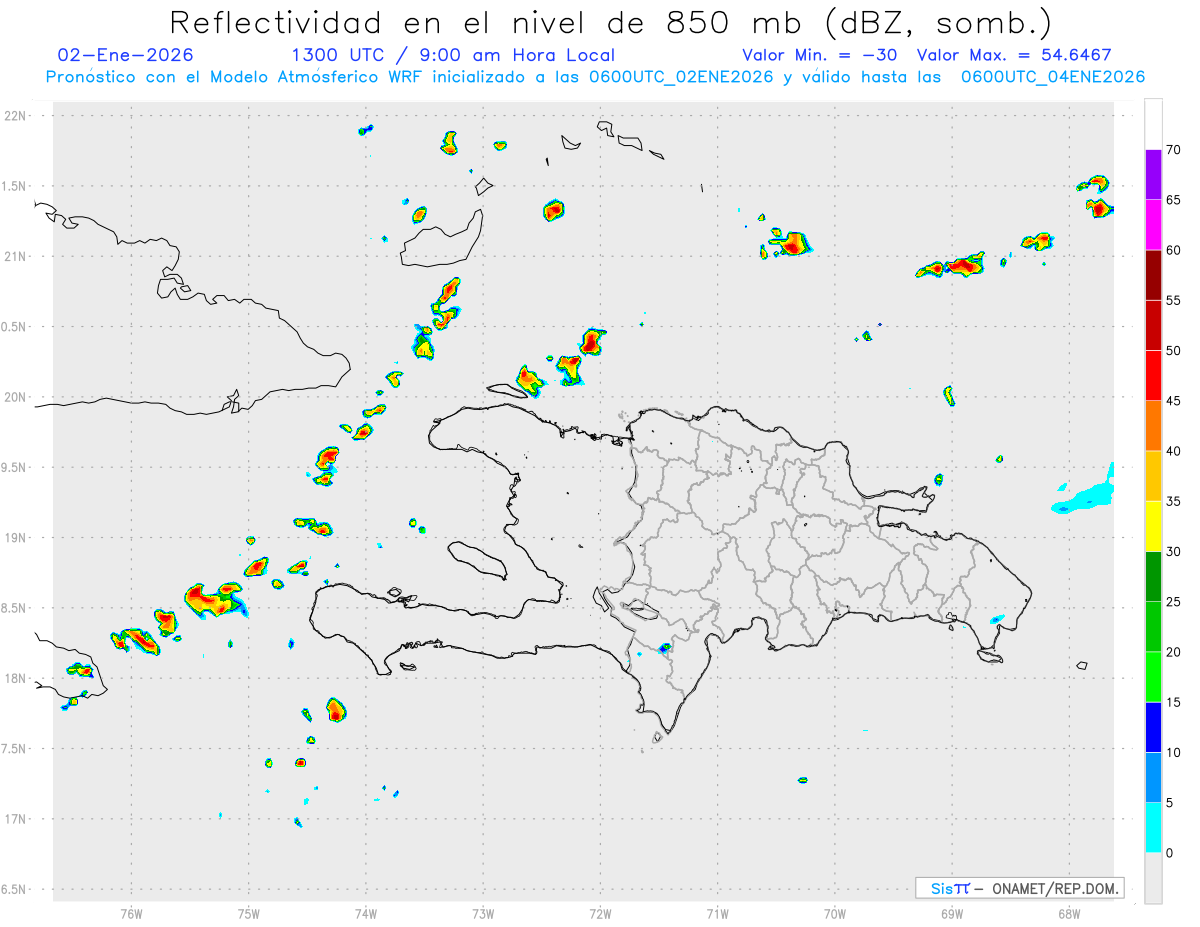Image resolution: width=1200 pixels, height=927 pixels.
Task: Click the colorbar value label '50'
Action: point(1173,351)
